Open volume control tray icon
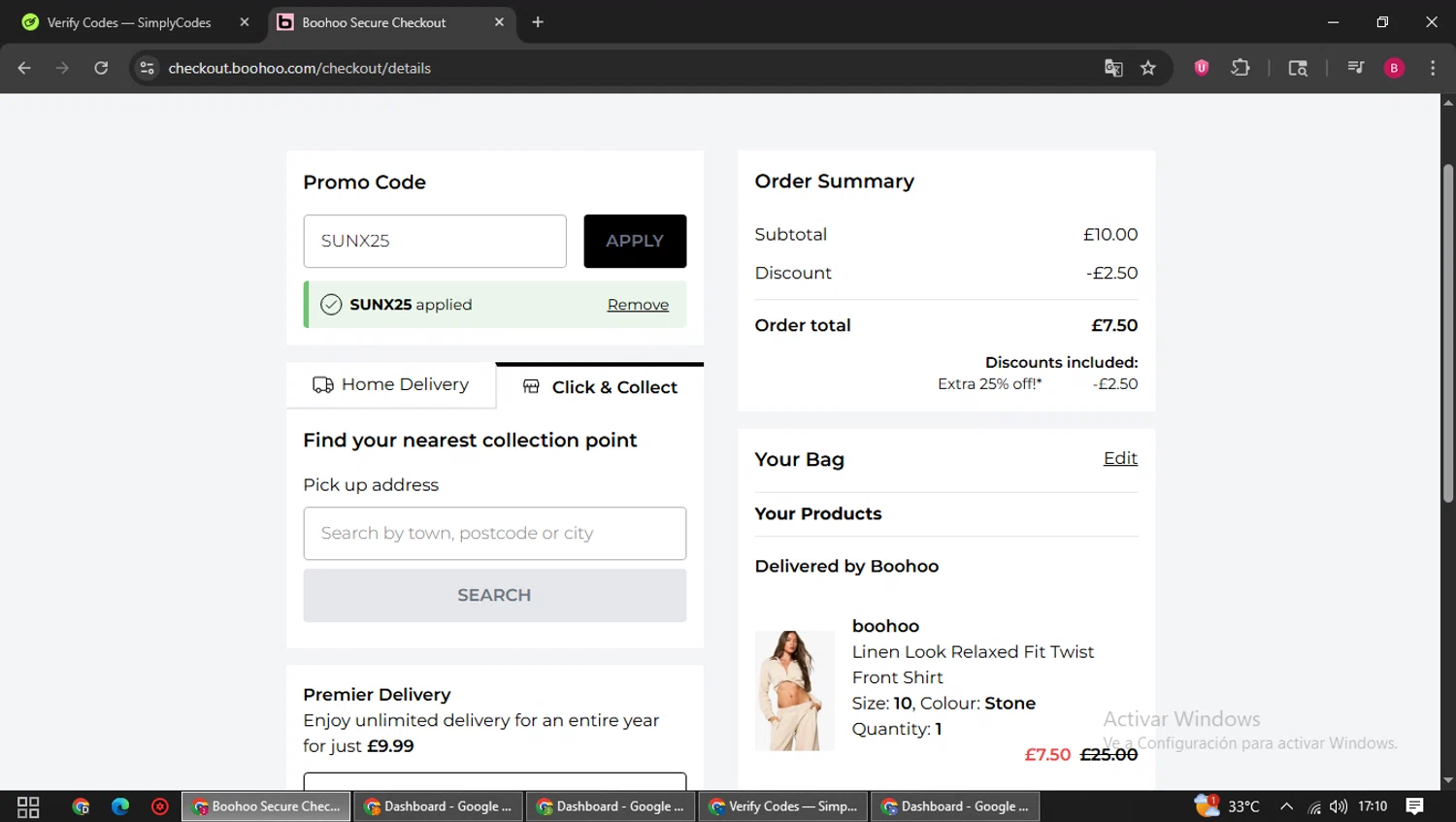The image size is (1456, 822). pyautogui.click(x=1339, y=806)
